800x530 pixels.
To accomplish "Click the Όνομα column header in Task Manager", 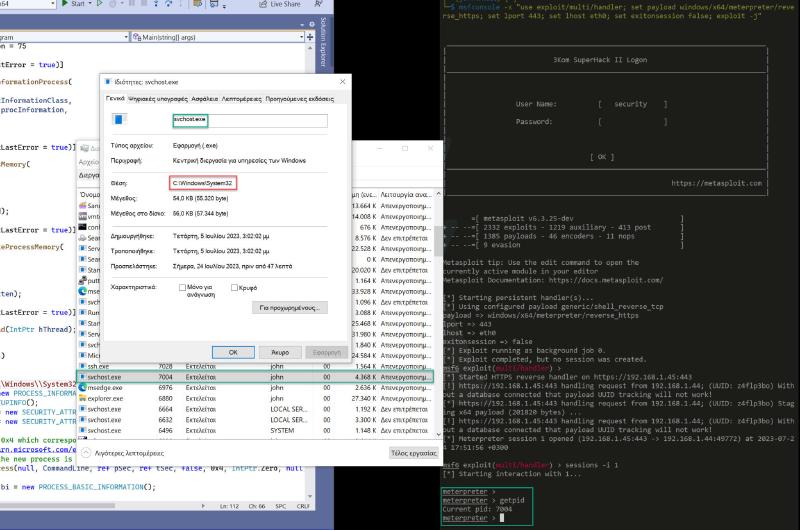I will click(x=90, y=194).
